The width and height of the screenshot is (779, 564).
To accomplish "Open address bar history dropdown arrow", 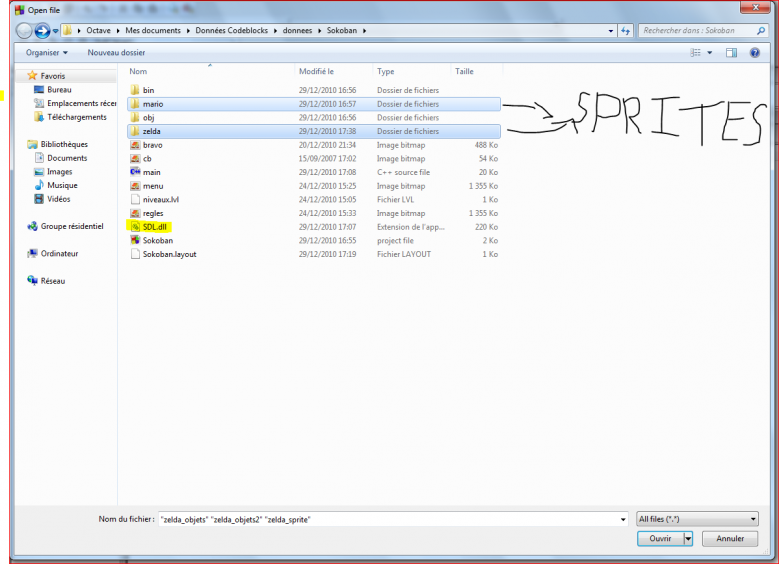I will point(611,31).
